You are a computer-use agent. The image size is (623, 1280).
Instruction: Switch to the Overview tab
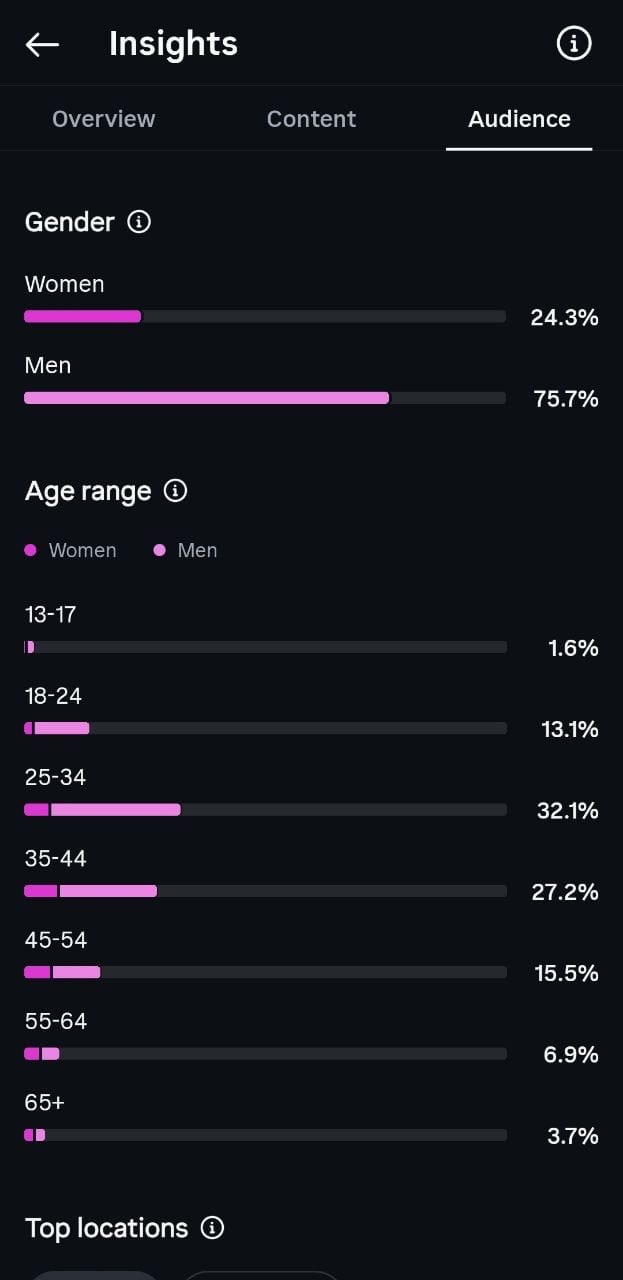[x=104, y=119]
